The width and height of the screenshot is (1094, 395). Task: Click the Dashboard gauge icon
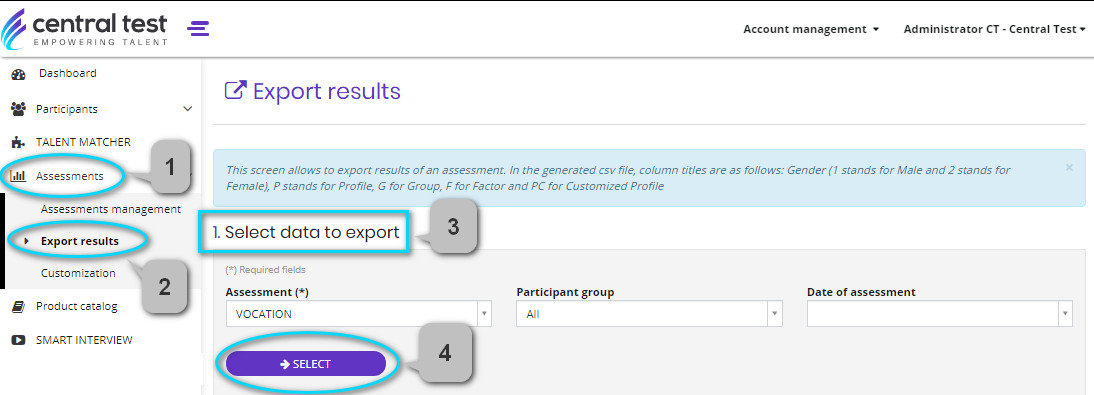19,74
